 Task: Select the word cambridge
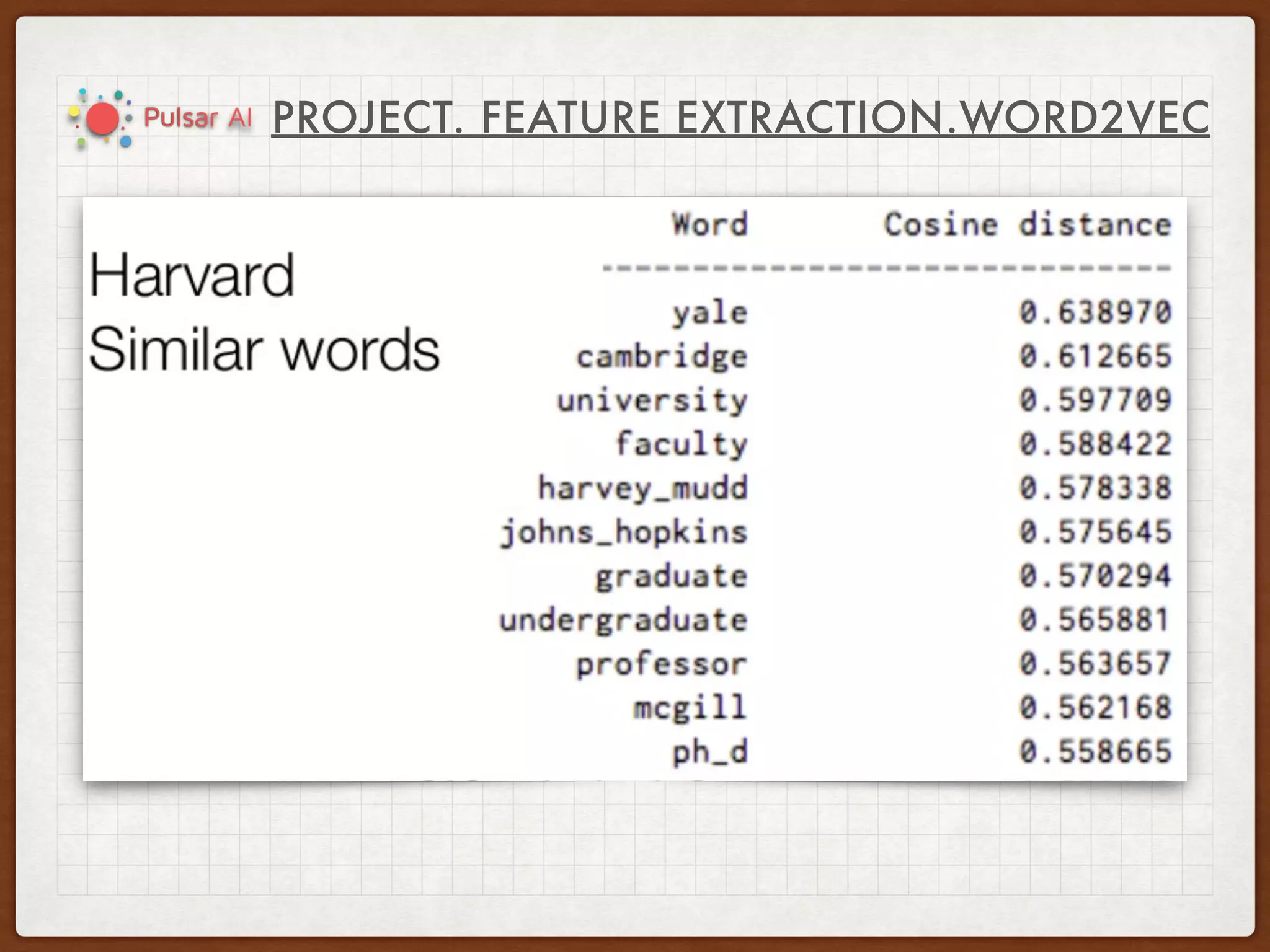click(662, 357)
